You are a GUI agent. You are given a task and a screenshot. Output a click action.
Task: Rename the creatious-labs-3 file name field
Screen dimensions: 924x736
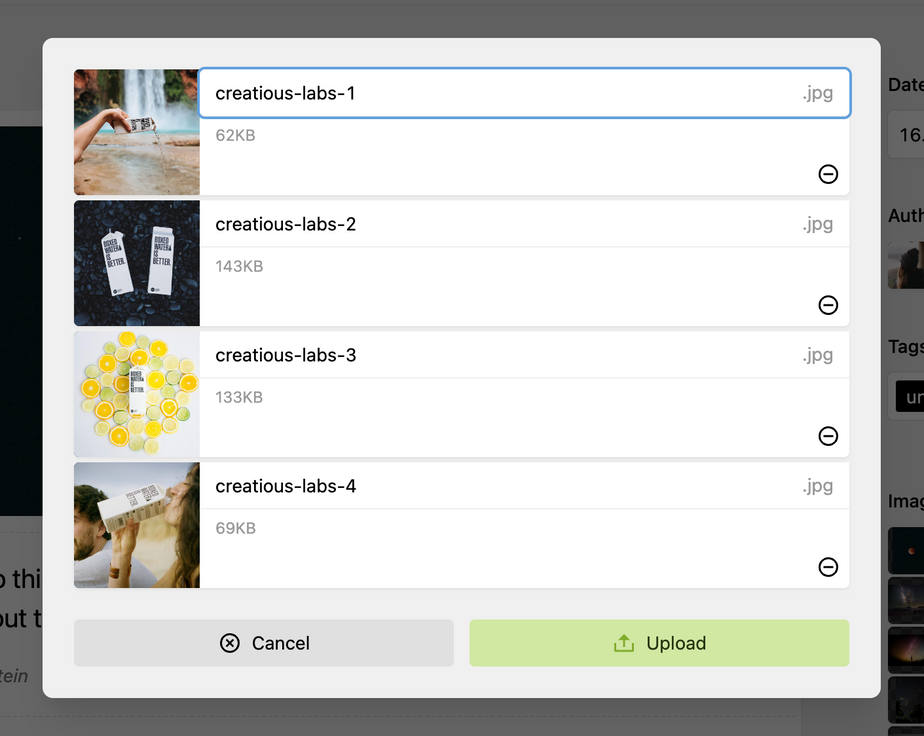pos(500,355)
